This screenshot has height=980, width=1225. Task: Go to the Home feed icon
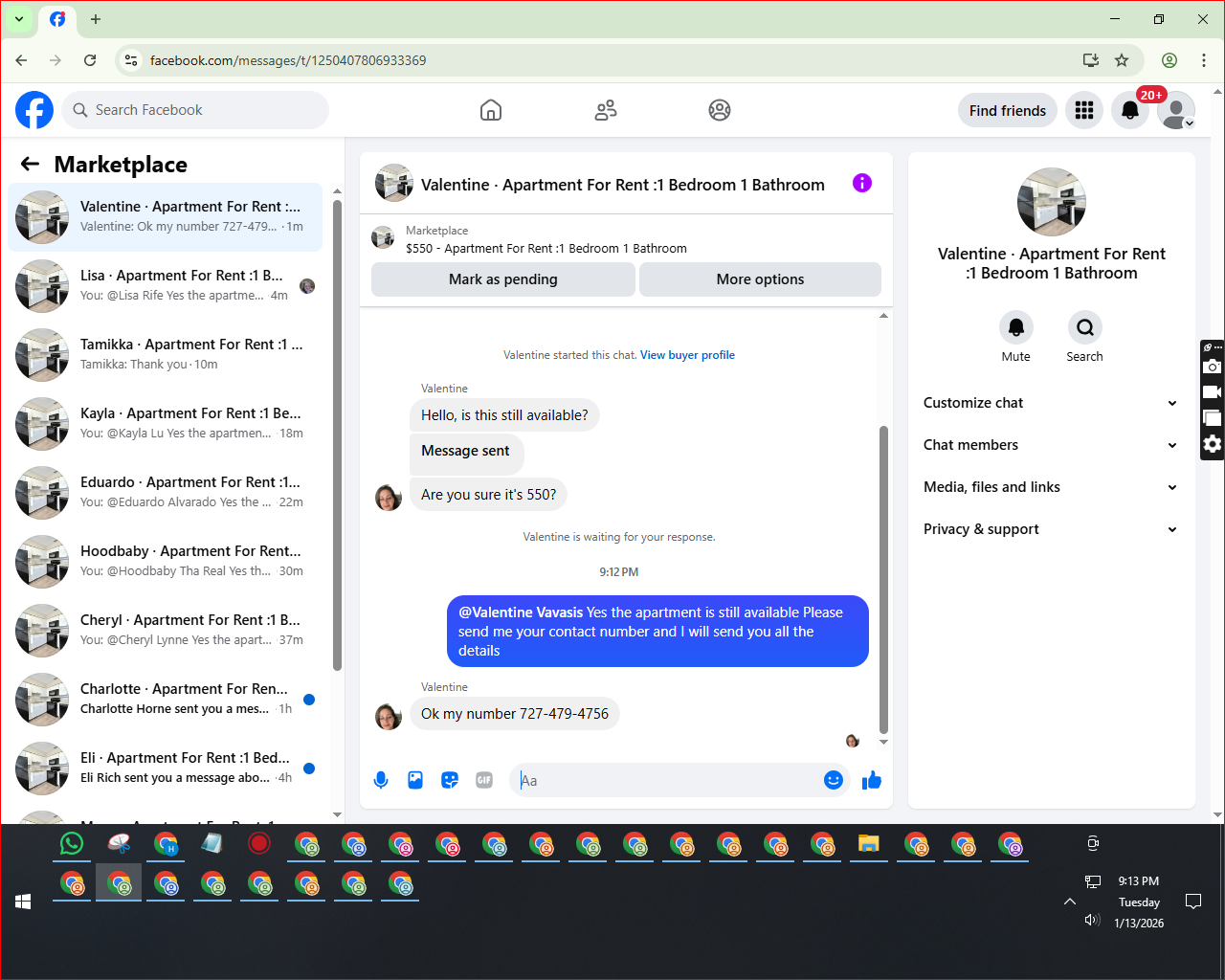click(x=491, y=110)
